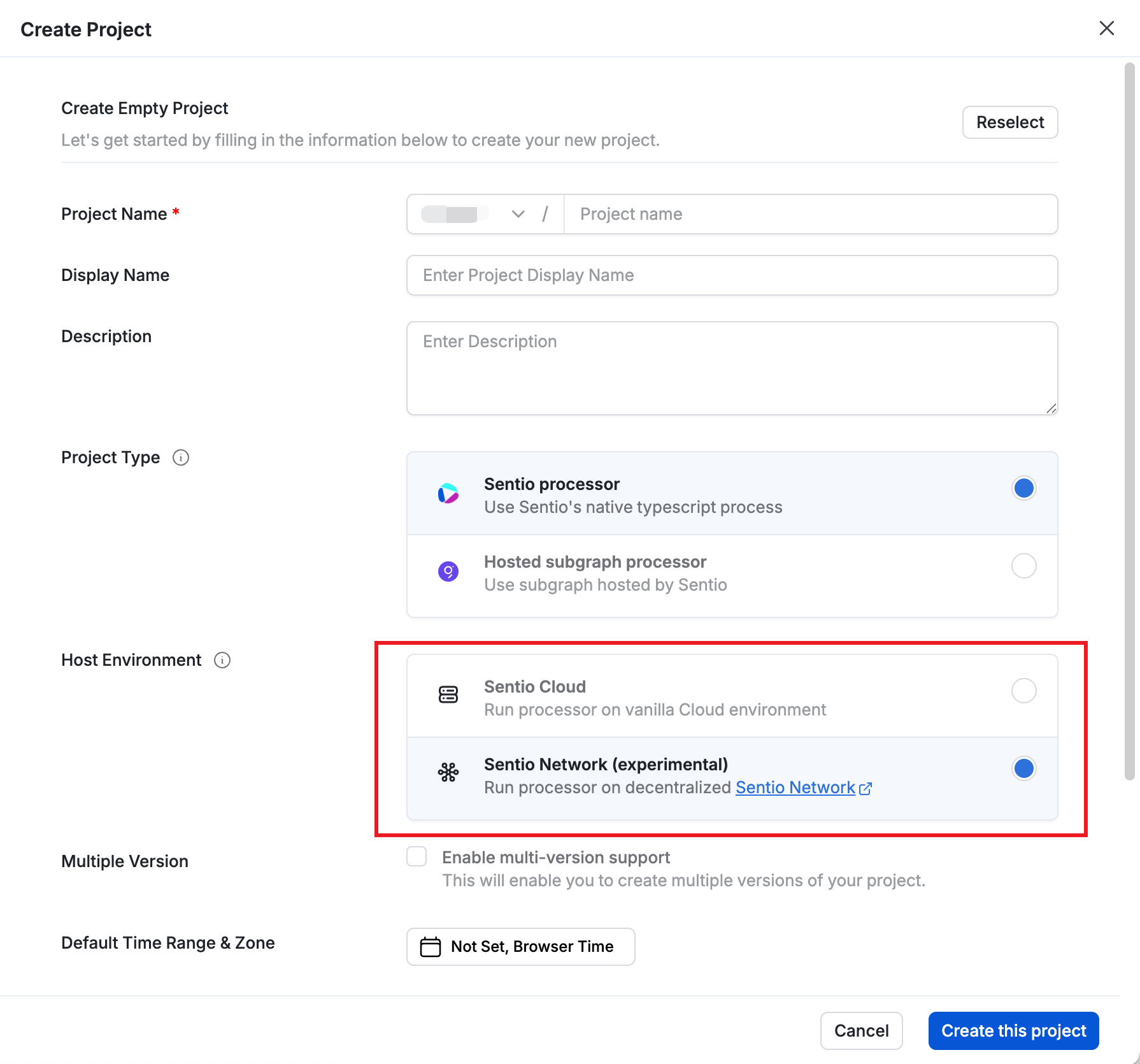Click the 'Enable multi-version support' label
1140x1064 pixels.
tap(556, 858)
